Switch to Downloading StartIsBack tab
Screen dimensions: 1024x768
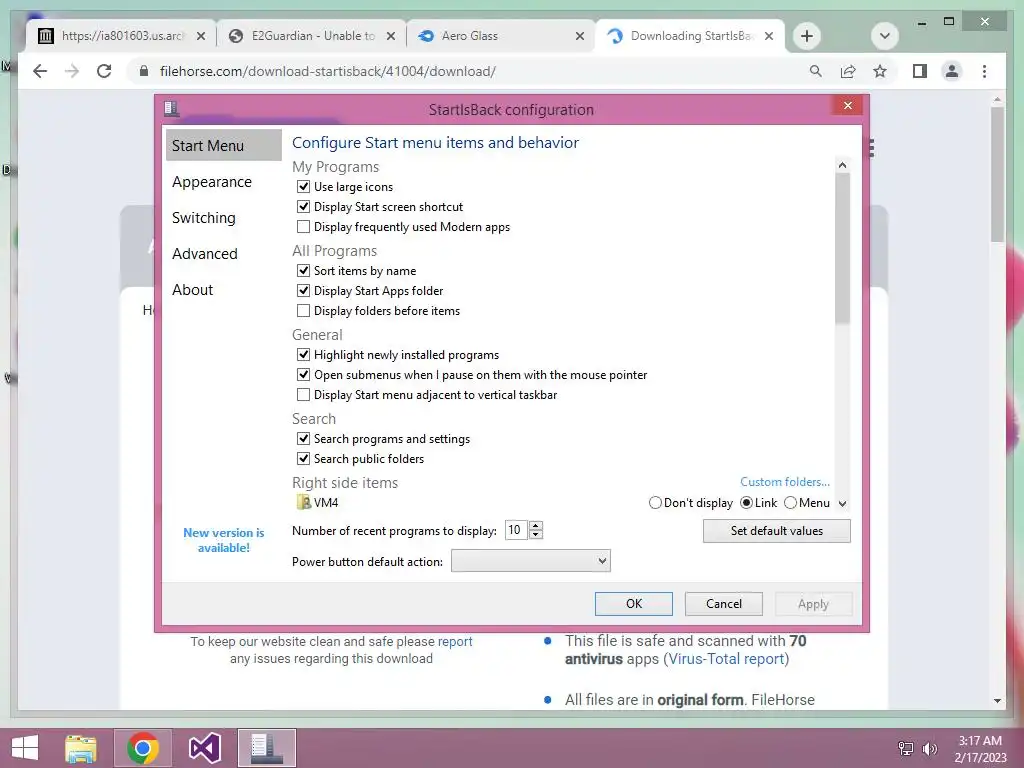(x=690, y=36)
